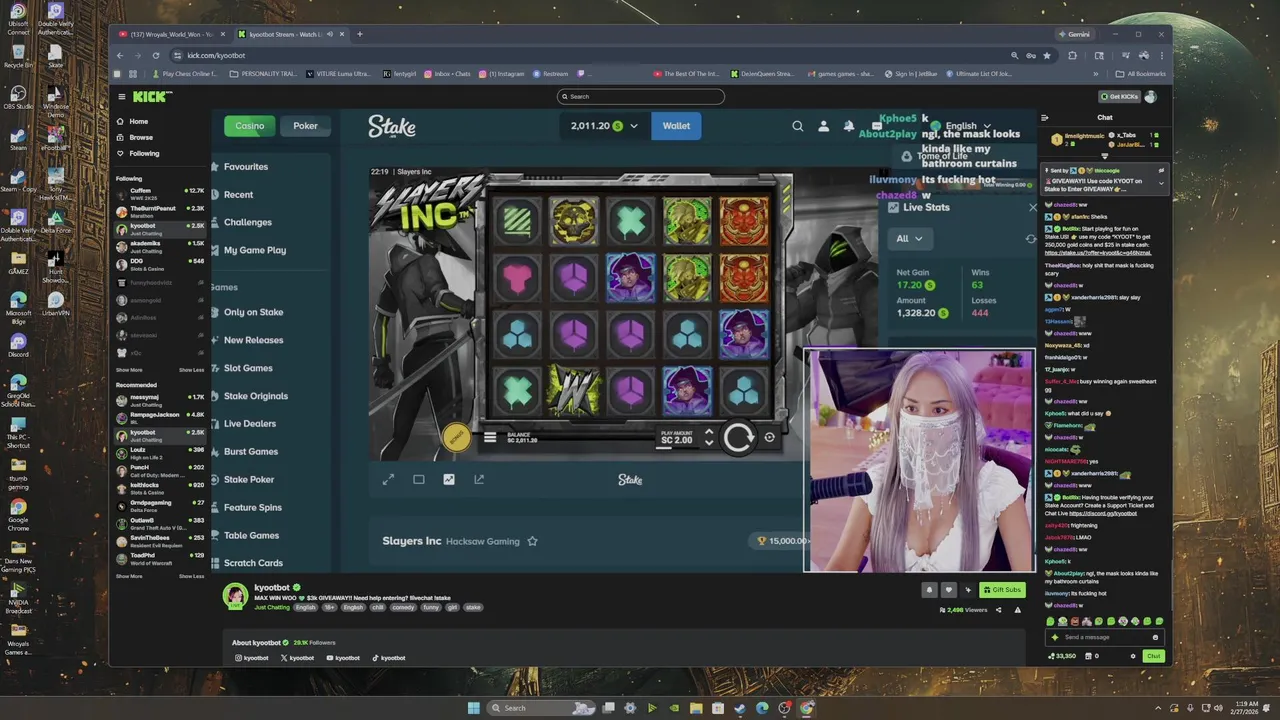Screen dimensions: 1280x720
Task: Open the balance currency dropdown
Action: [x=633, y=126]
